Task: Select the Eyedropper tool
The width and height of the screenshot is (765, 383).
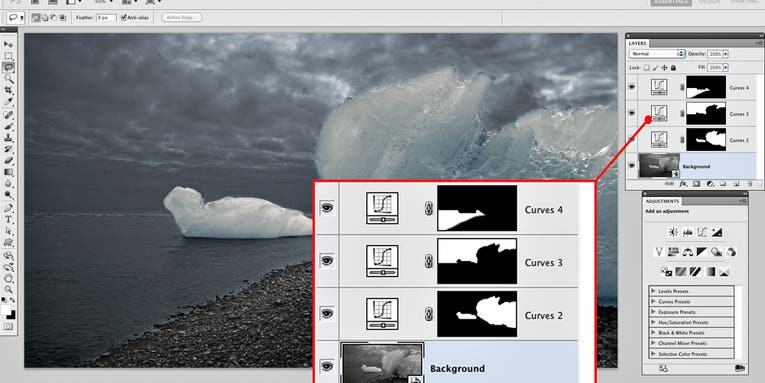Action: (9, 102)
